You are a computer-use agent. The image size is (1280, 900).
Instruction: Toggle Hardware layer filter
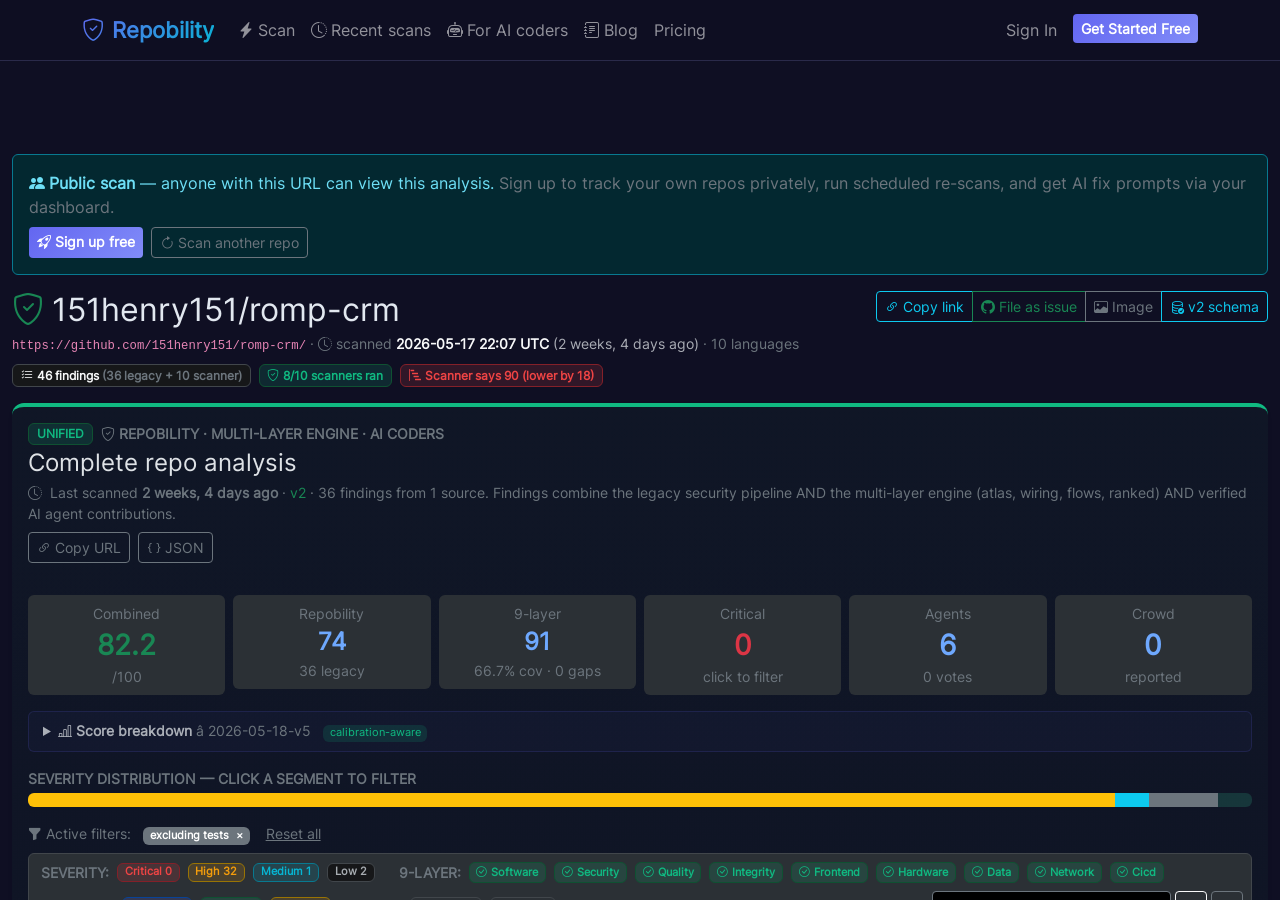pyautogui.click(x=915, y=872)
